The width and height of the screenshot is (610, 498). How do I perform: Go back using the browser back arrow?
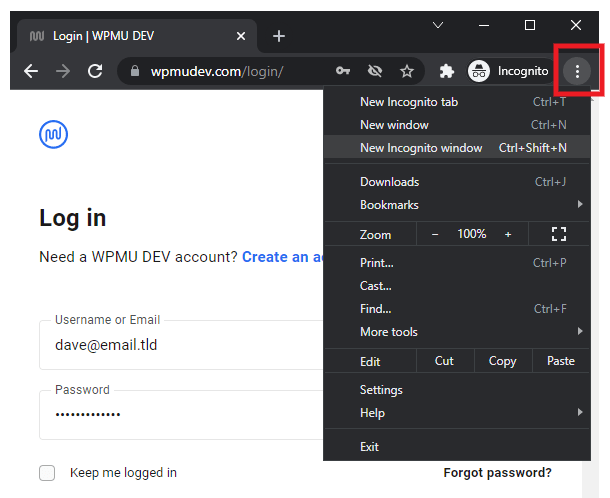(x=31, y=71)
